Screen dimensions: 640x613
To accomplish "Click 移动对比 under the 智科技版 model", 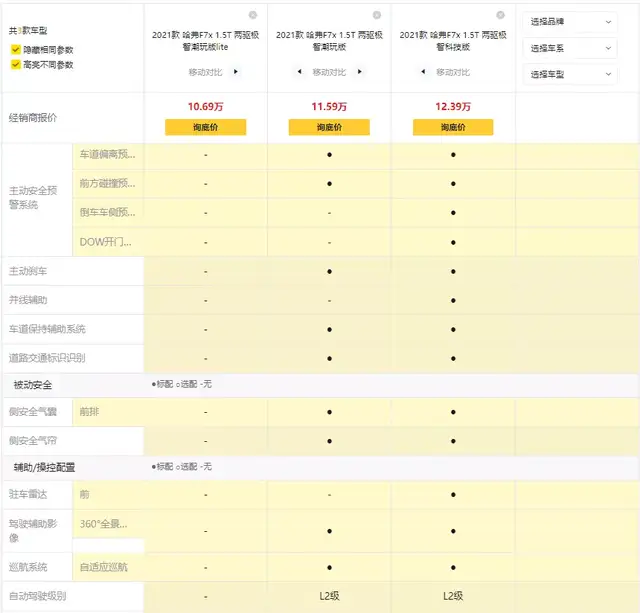I will point(453,72).
